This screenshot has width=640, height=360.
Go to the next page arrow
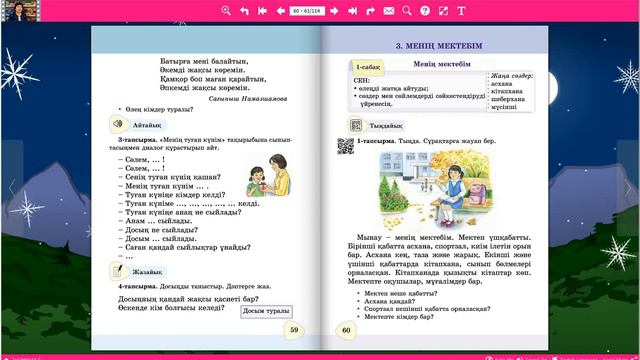pos(334,11)
